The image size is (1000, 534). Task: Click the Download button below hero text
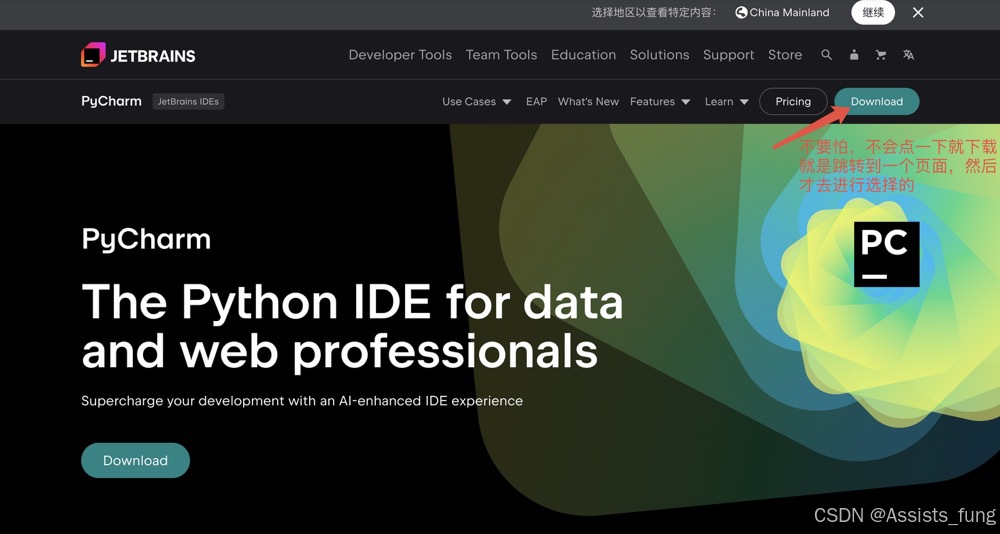(135, 461)
